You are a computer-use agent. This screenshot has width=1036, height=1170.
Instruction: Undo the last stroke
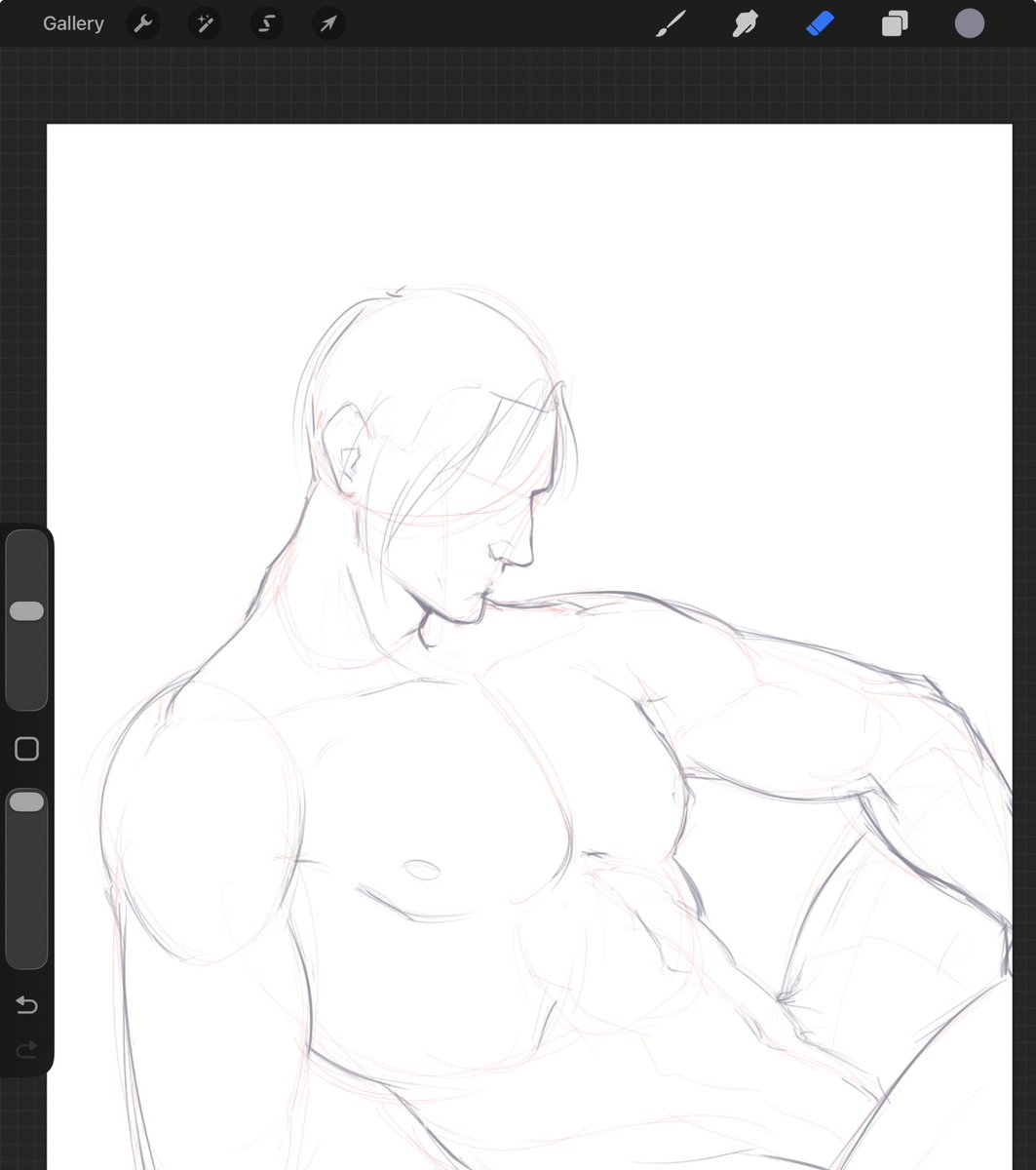click(x=26, y=1004)
